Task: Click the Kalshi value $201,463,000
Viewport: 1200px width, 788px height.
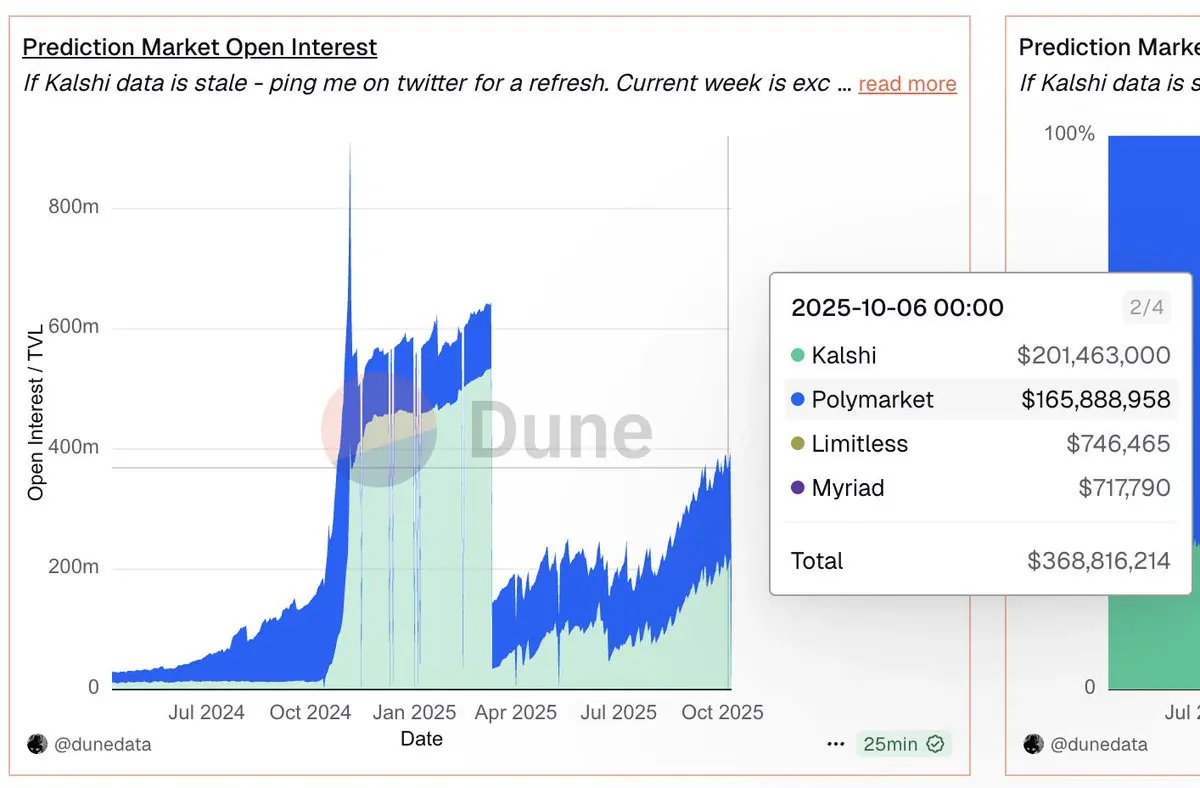Action: pyautogui.click(x=1093, y=355)
